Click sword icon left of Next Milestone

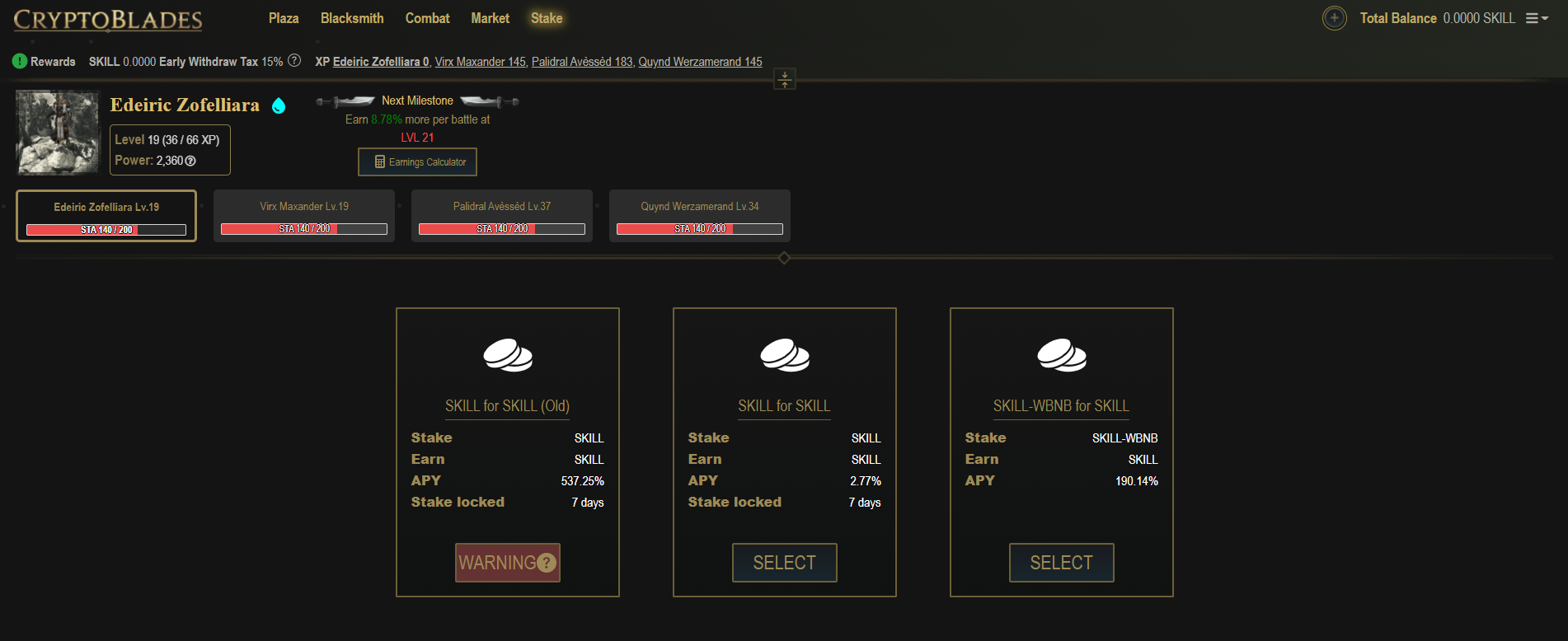point(346,101)
